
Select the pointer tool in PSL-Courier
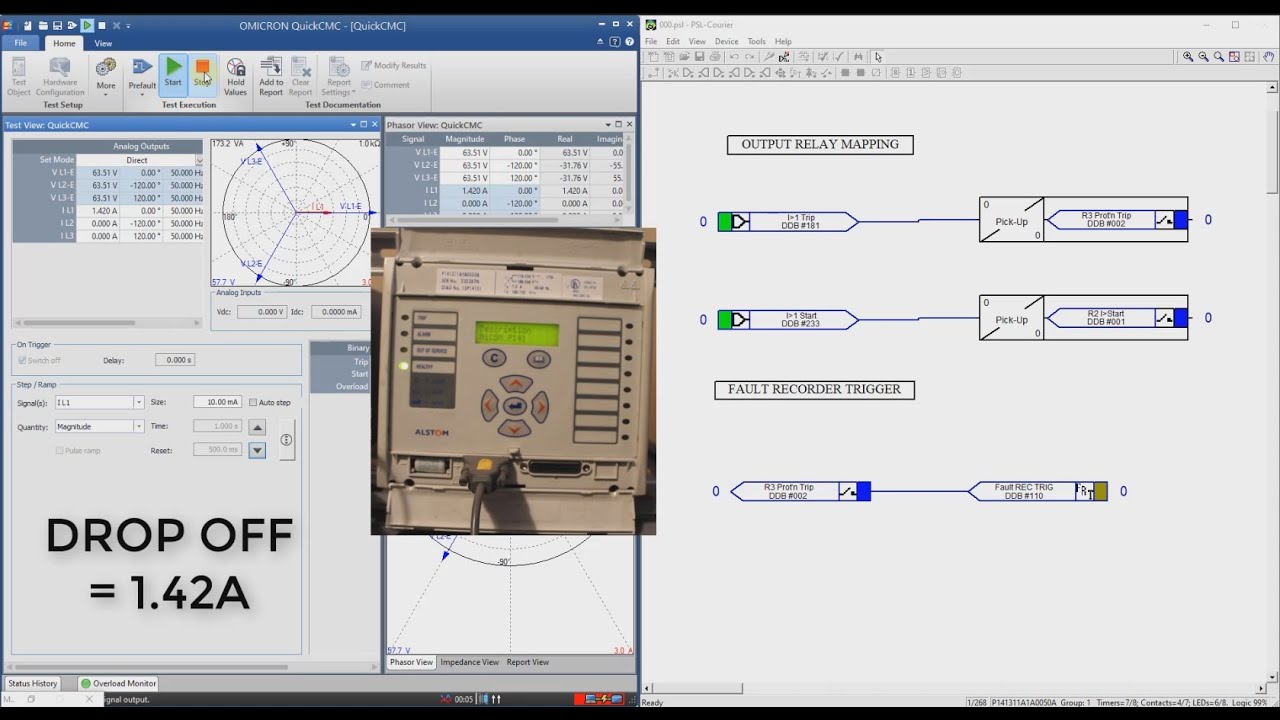pos(878,57)
